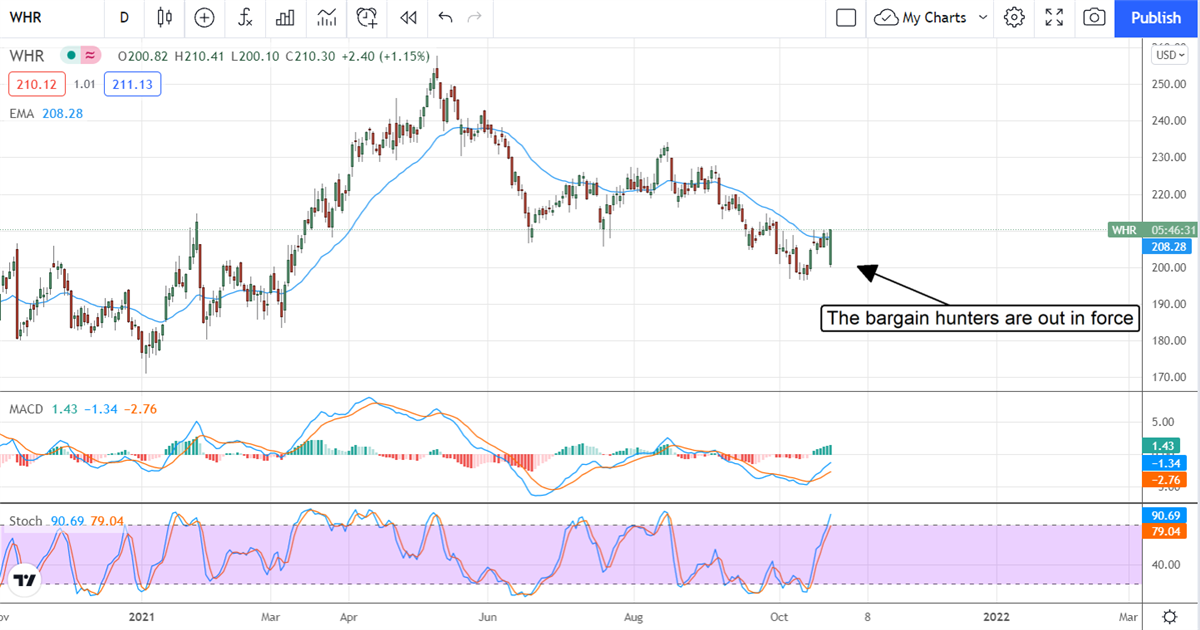This screenshot has width=1200, height=630.
Task: Click the 190.00 price axis label
Action: tap(1167, 304)
